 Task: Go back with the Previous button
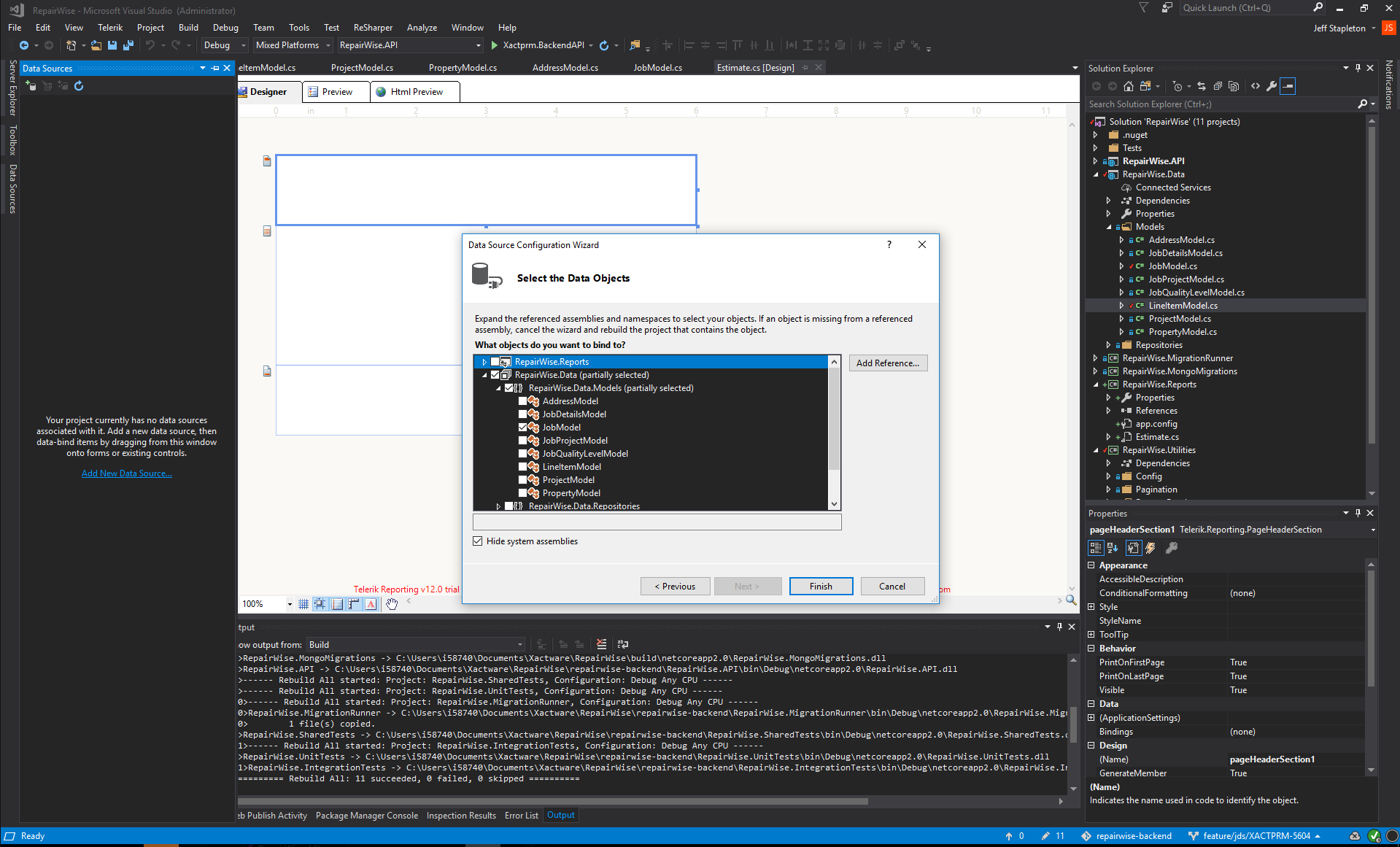(x=675, y=587)
